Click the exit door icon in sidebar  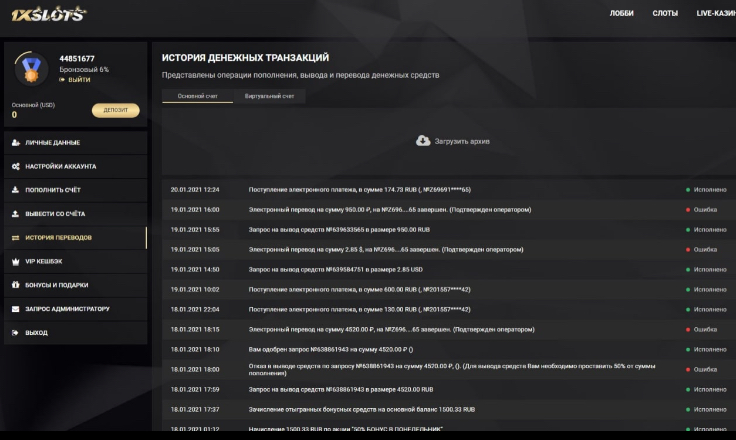pyautogui.click(x=15, y=332)
